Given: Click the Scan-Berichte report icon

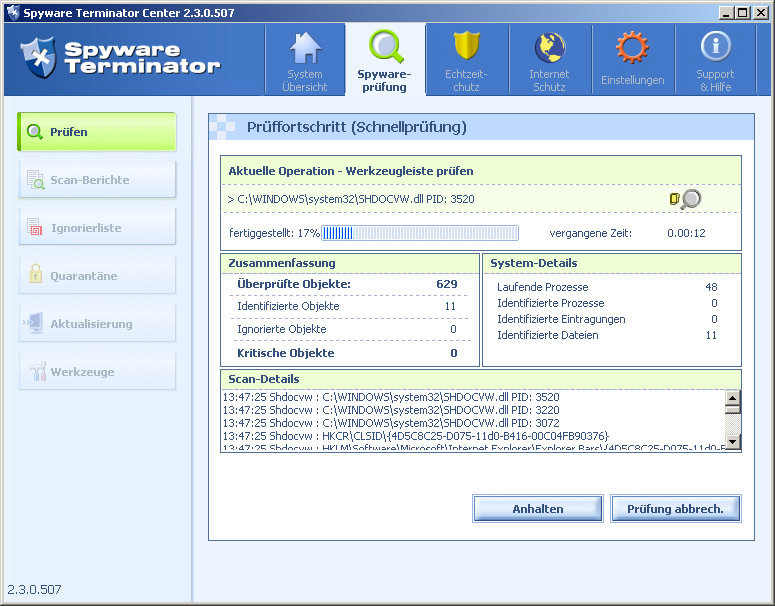Looking at the screenshot, I should point(36,180).
